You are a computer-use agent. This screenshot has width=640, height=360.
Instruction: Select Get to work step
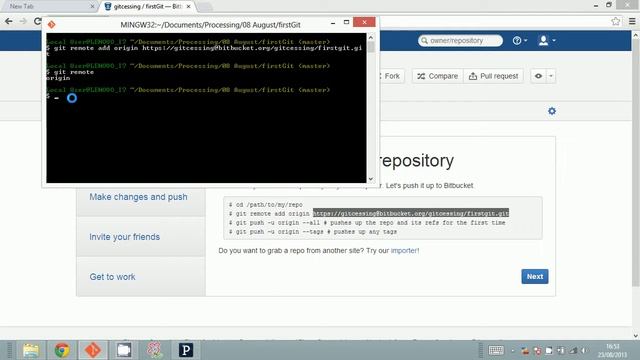112,277
